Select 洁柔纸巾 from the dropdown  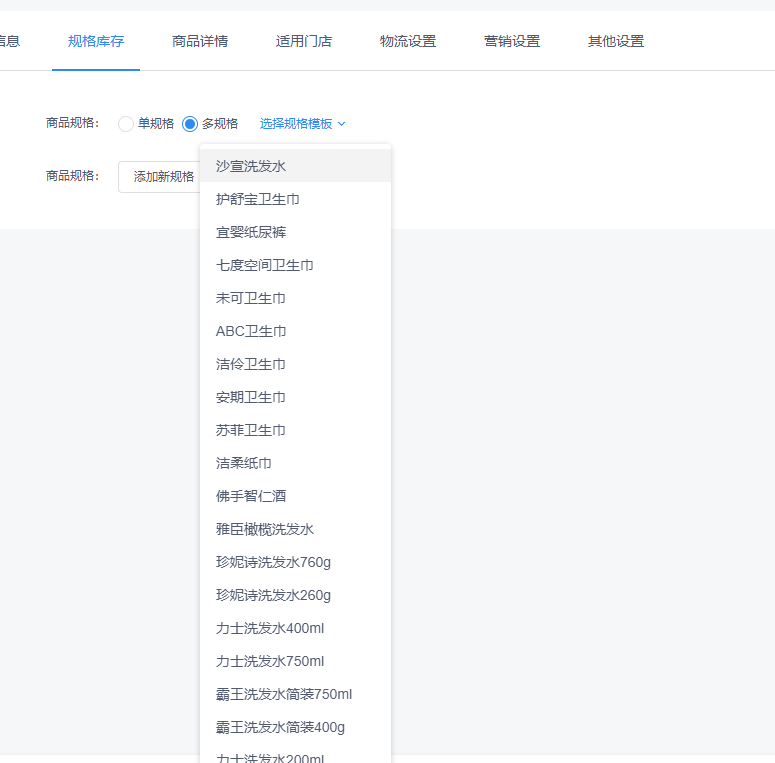tap(296, 463)
